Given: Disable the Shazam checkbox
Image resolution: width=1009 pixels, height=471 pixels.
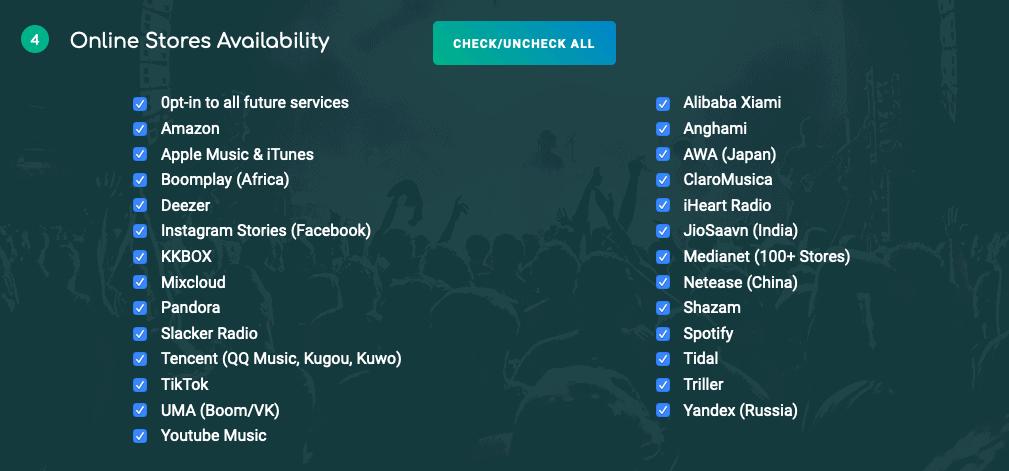Looking at the screenshot, I should pos(663,308).
